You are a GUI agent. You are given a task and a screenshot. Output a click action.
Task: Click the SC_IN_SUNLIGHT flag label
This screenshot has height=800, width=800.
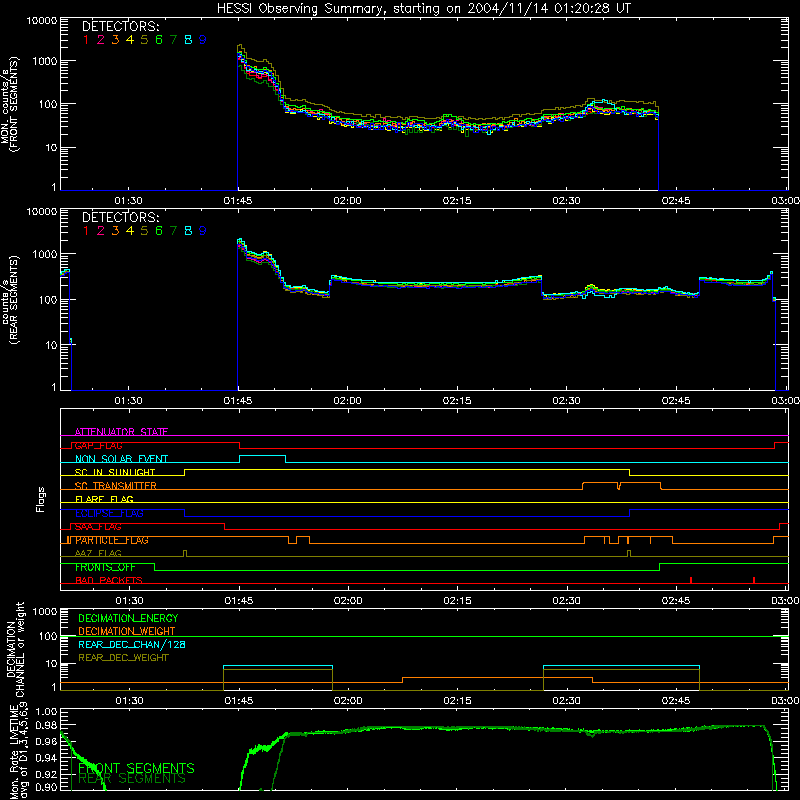[x=115, y=472]
